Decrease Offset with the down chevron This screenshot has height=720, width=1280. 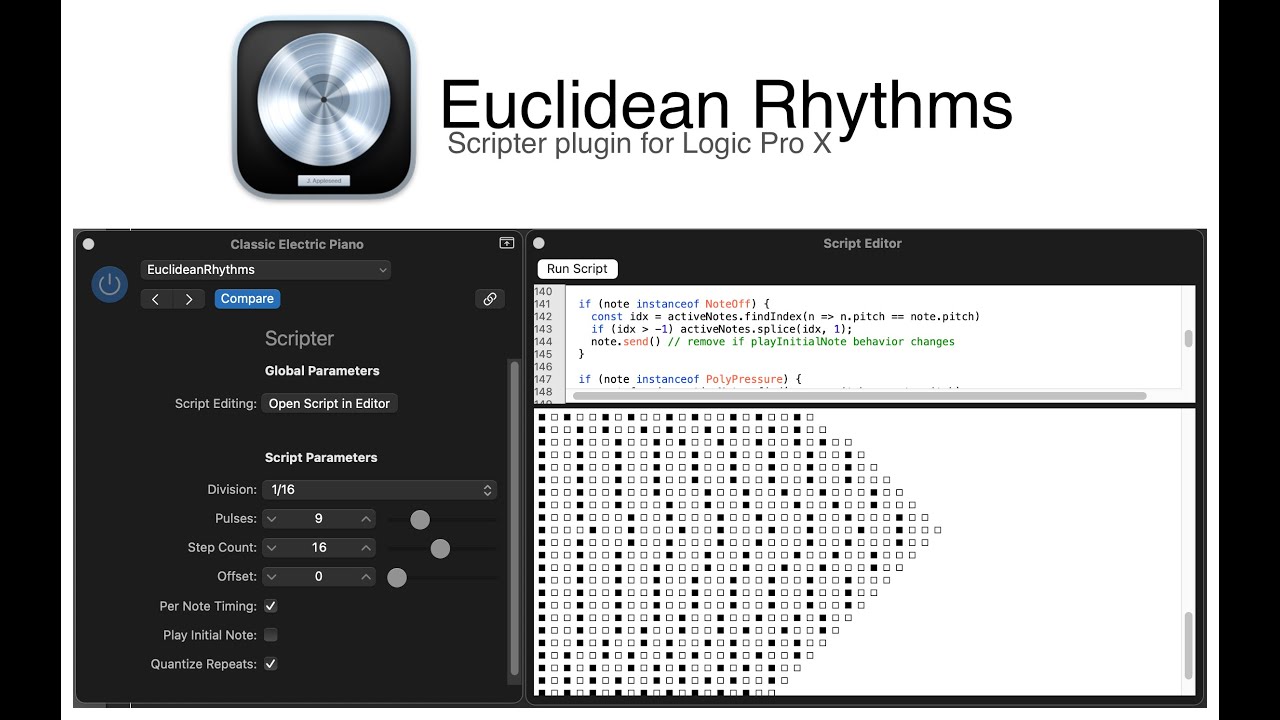pos(270,577)
